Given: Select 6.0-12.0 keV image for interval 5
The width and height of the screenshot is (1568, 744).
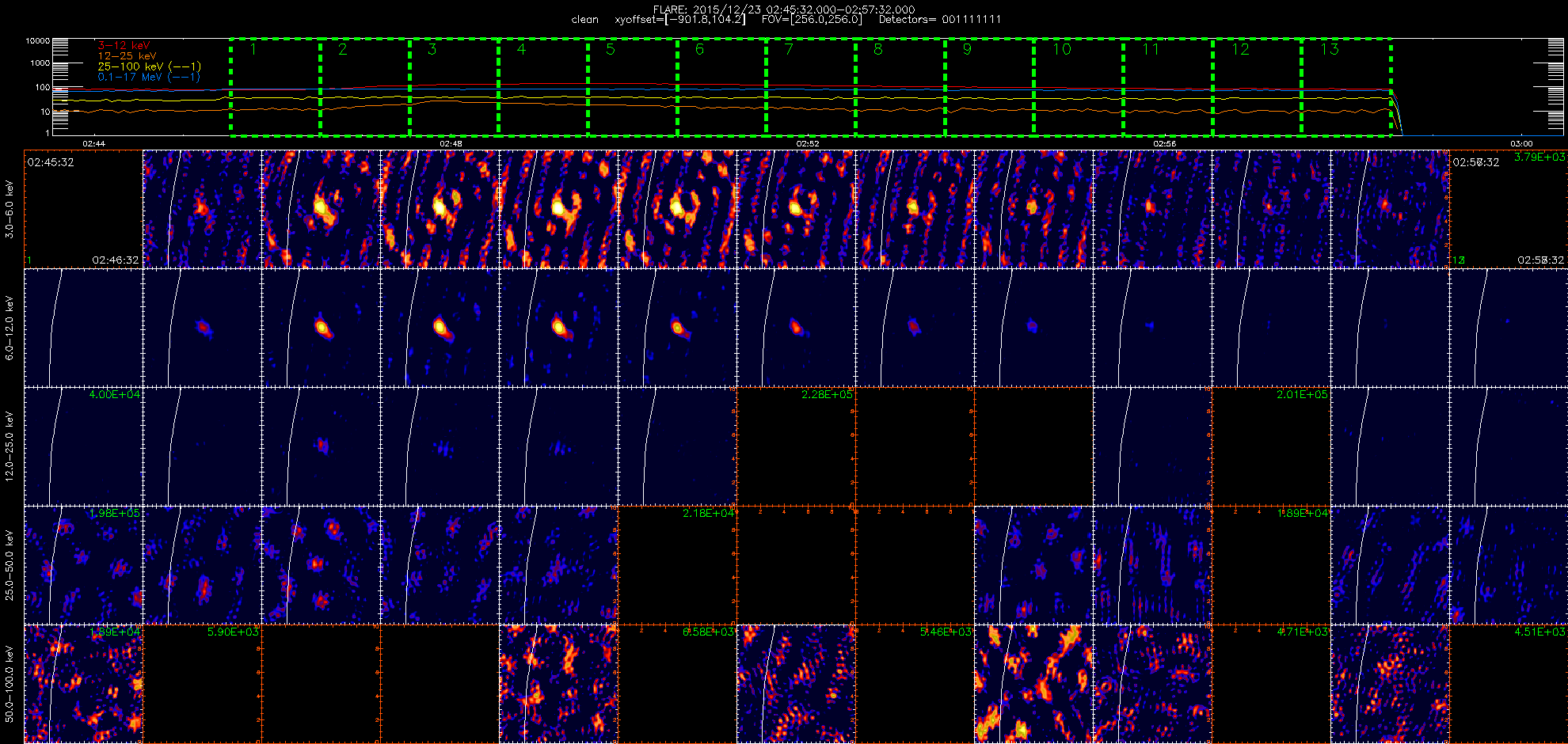Looking at the screenshot, I should click(x=558, y=328).
